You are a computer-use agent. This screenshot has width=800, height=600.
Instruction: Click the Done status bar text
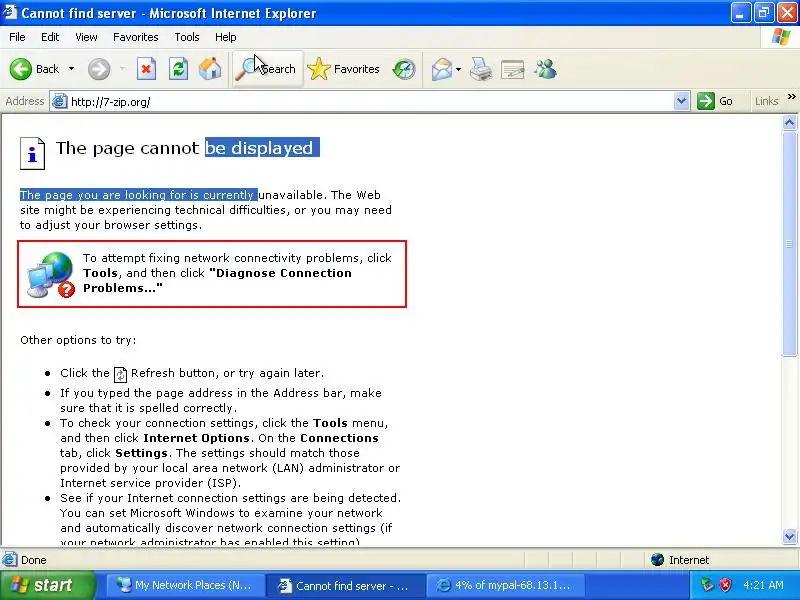click(x=34, y=560)
